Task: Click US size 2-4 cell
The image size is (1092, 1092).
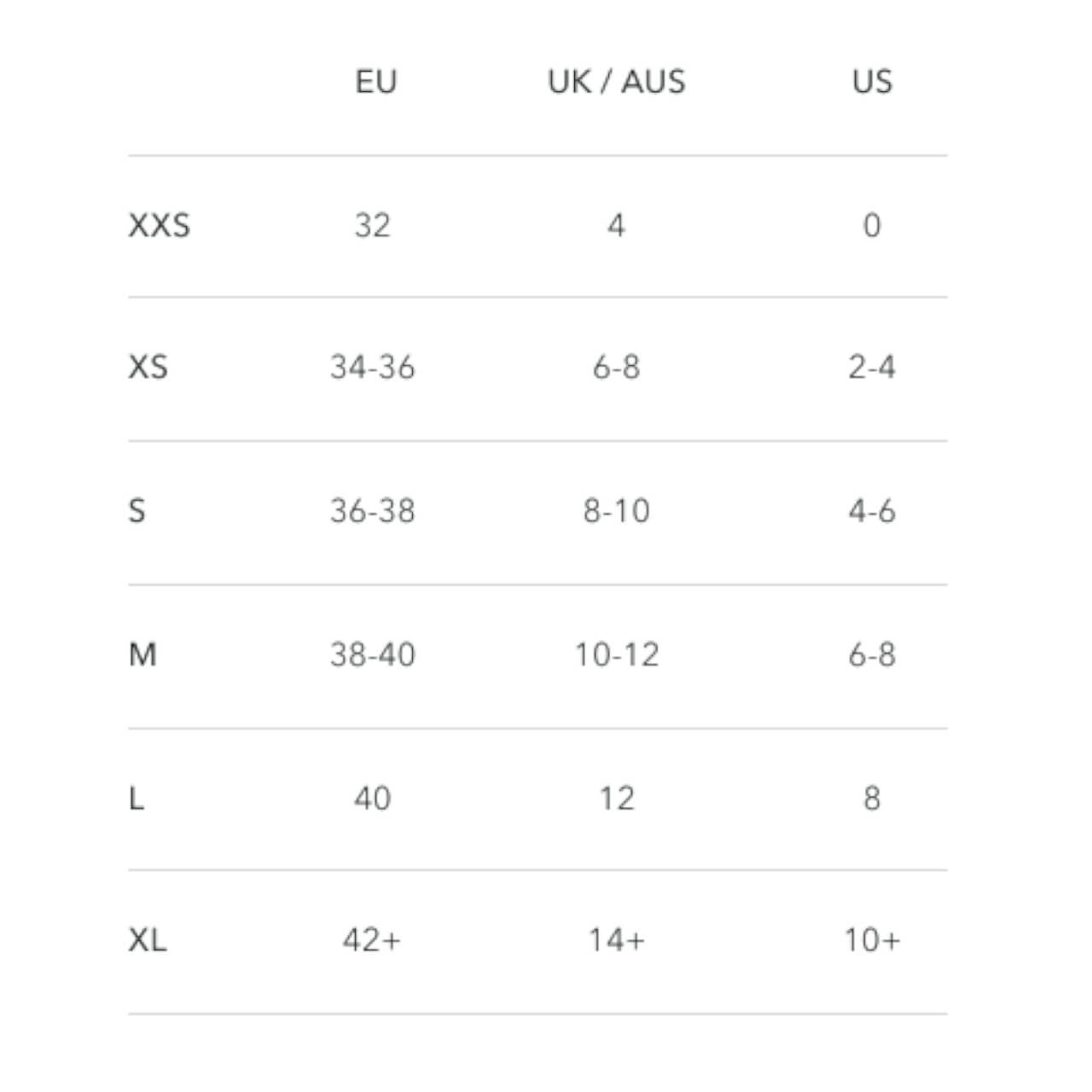Action: coord(872,368)
